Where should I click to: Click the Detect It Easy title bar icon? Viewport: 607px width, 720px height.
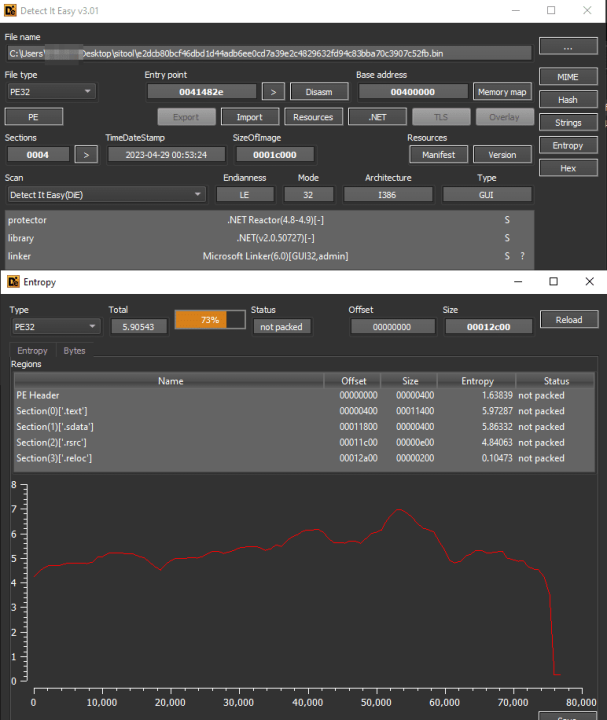point(10,10)
